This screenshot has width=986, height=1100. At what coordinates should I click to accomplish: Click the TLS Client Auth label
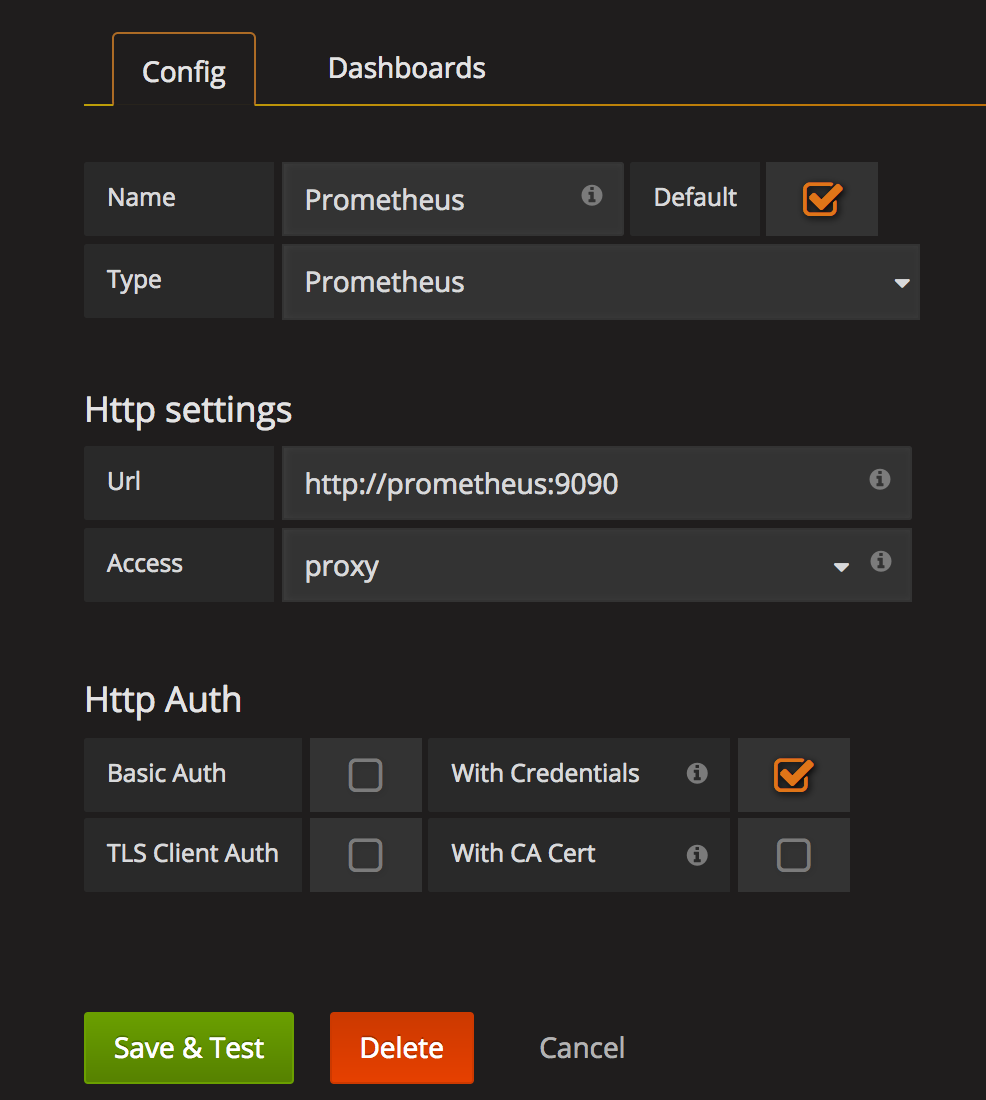[192, 853]
